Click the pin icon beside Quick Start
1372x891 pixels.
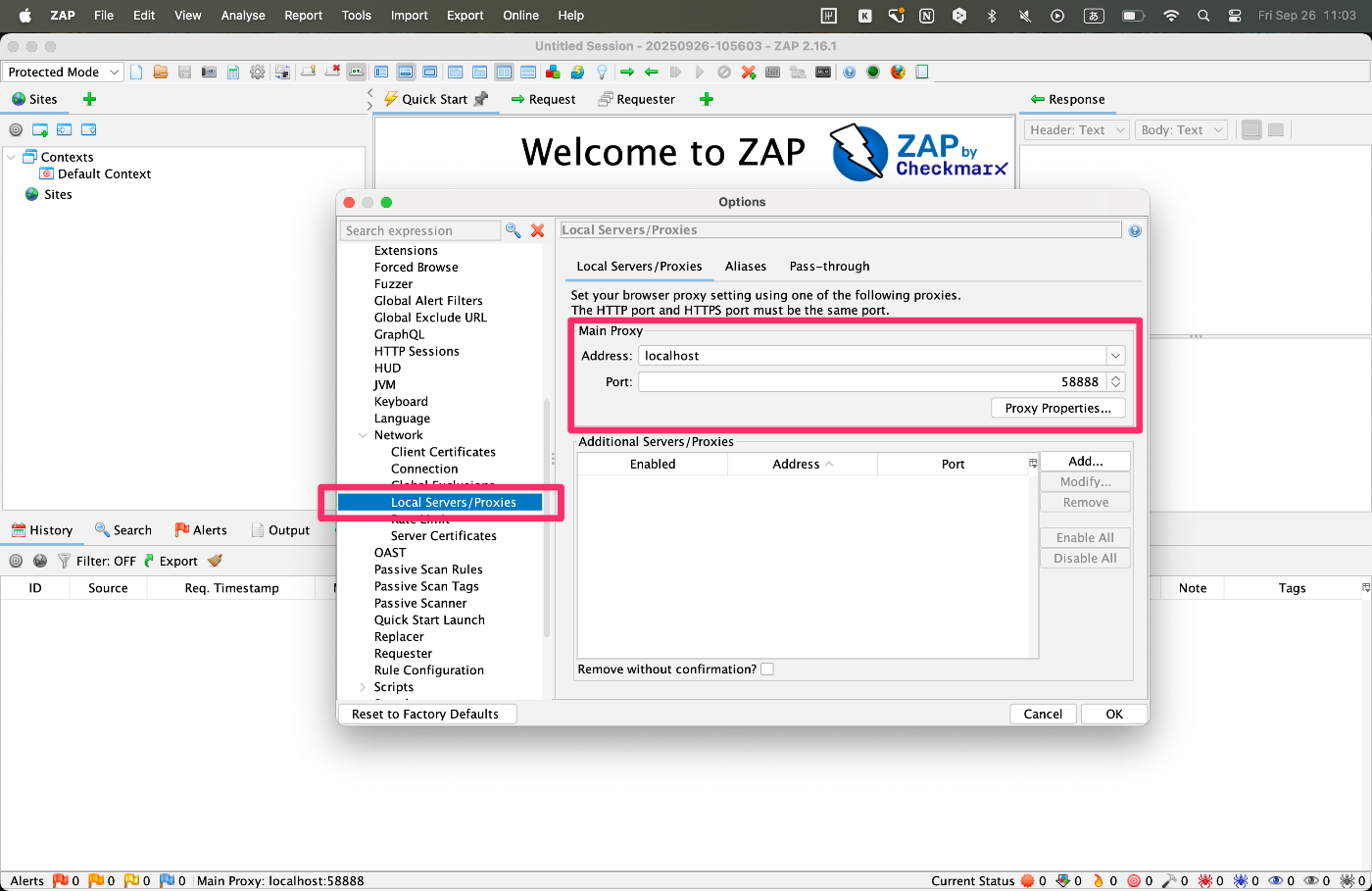click(480, 99)
